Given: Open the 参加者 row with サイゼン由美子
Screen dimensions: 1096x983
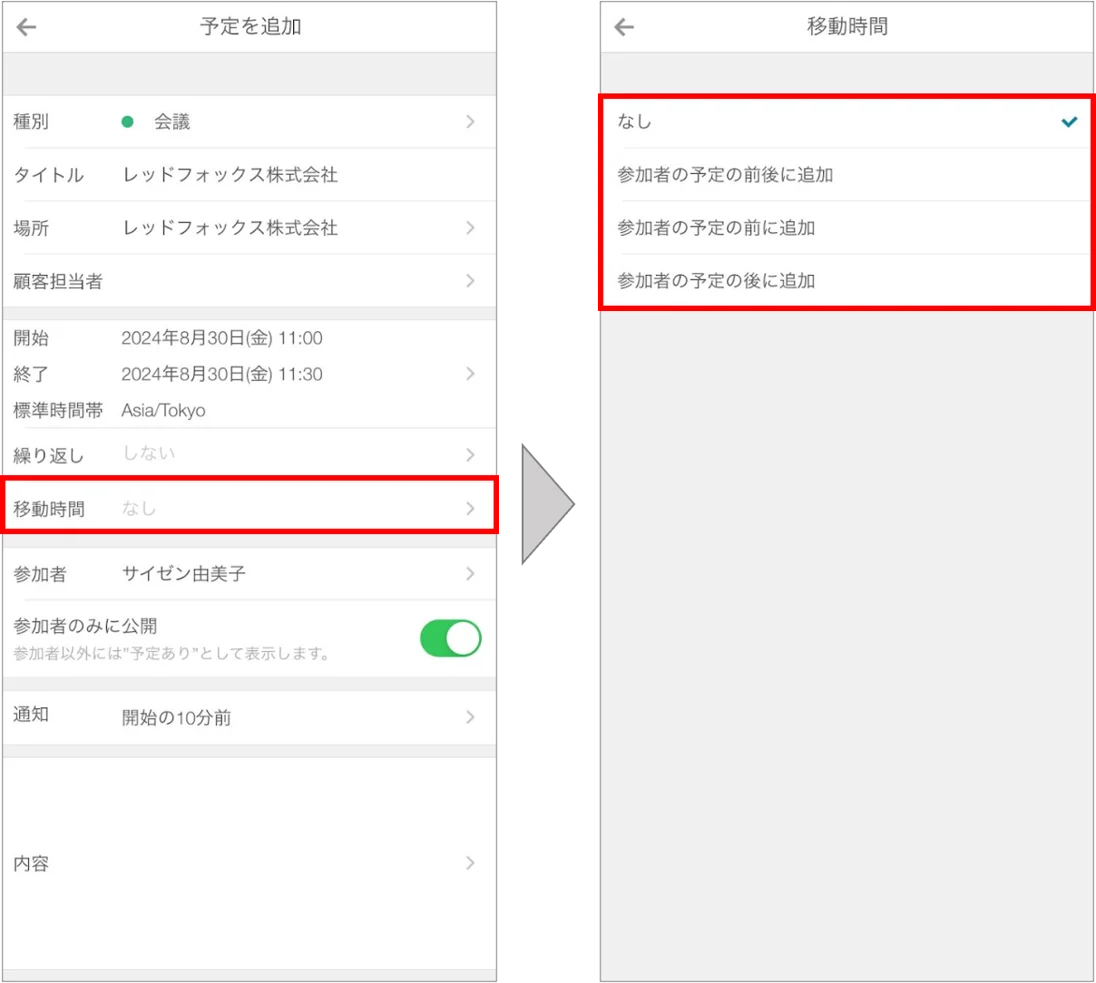Looking at the screenshot, I should (250, 574).
